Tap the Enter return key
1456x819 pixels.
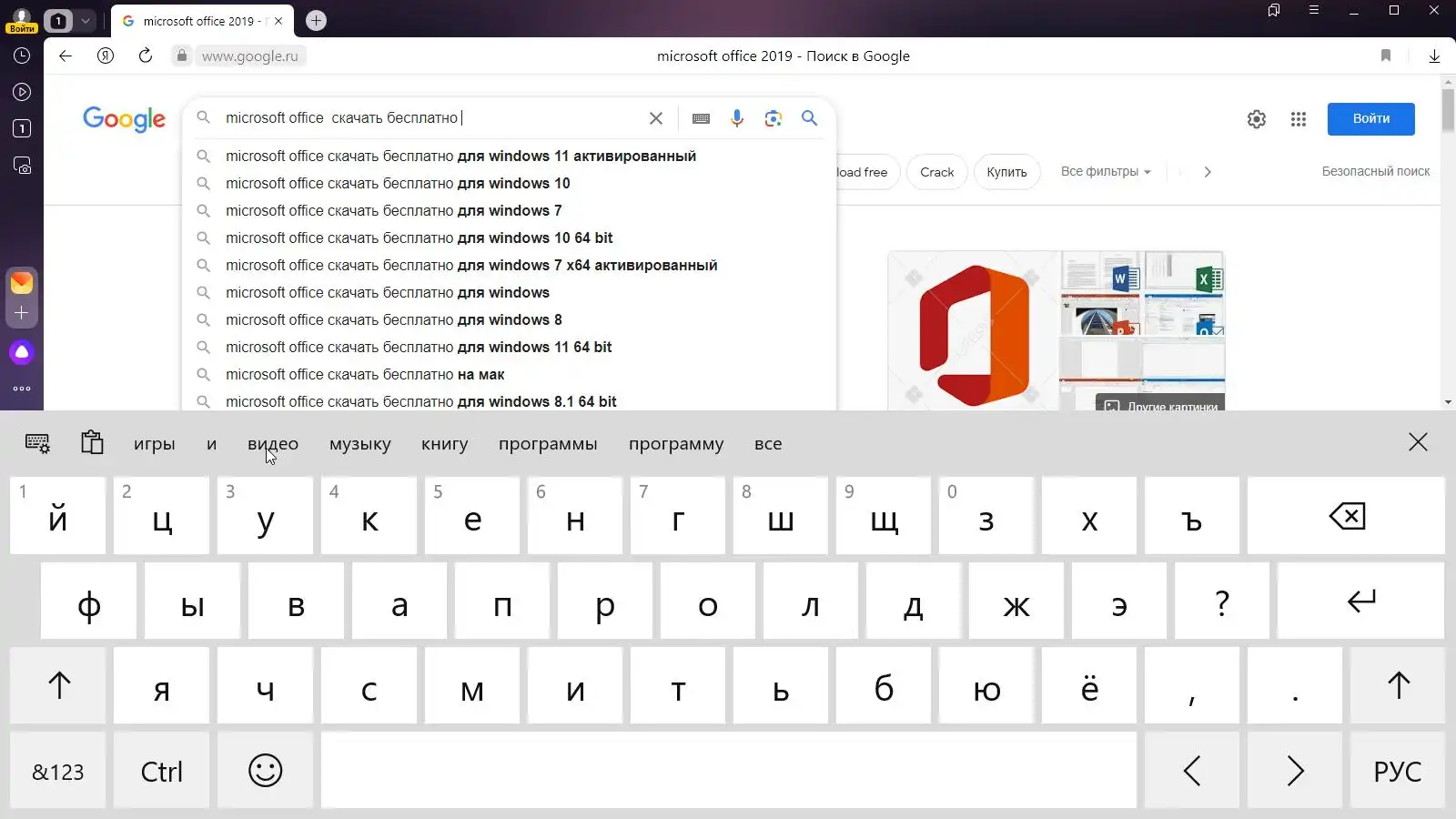[x=1360, y=601]
